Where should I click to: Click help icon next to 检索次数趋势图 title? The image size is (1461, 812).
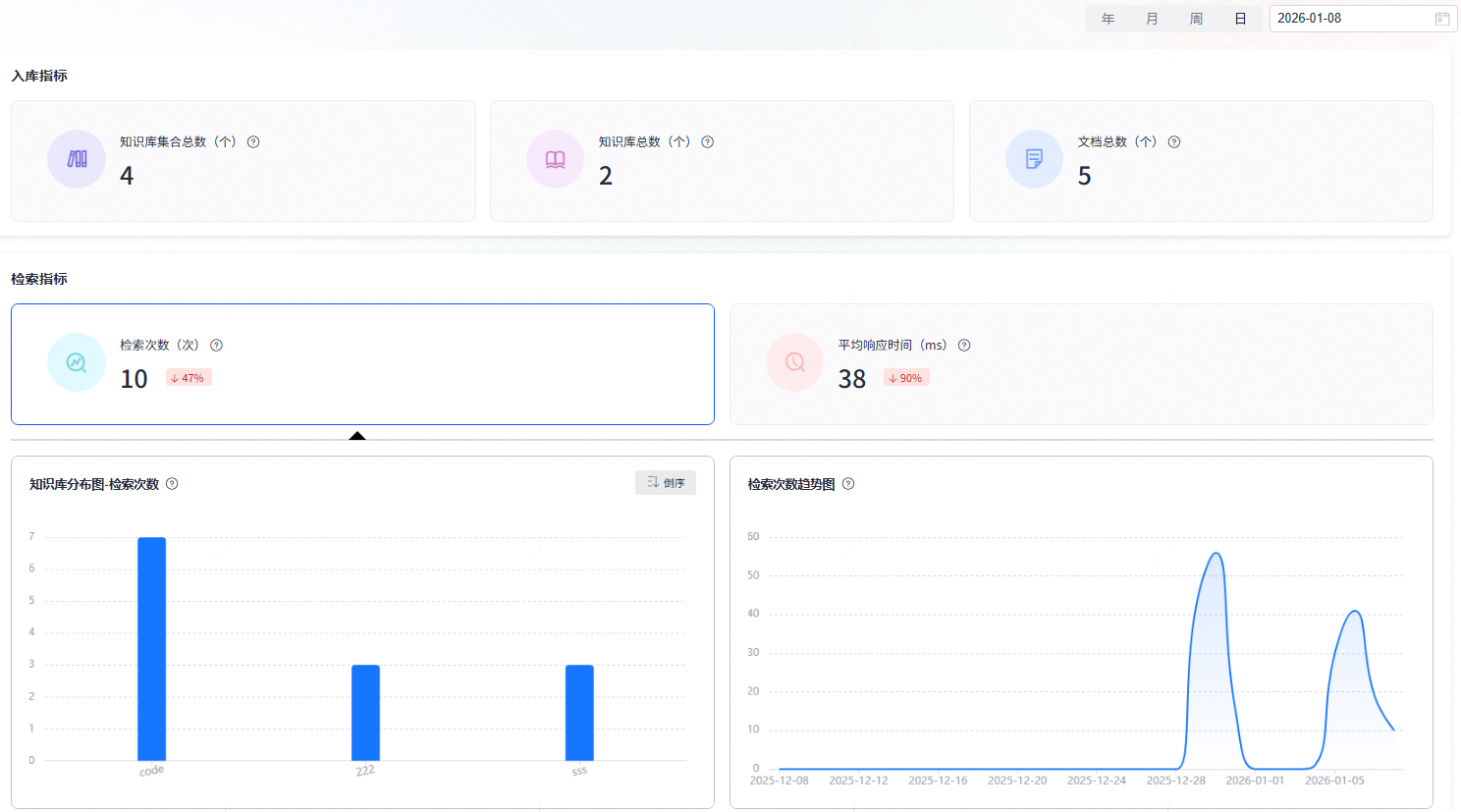(848, 484)
